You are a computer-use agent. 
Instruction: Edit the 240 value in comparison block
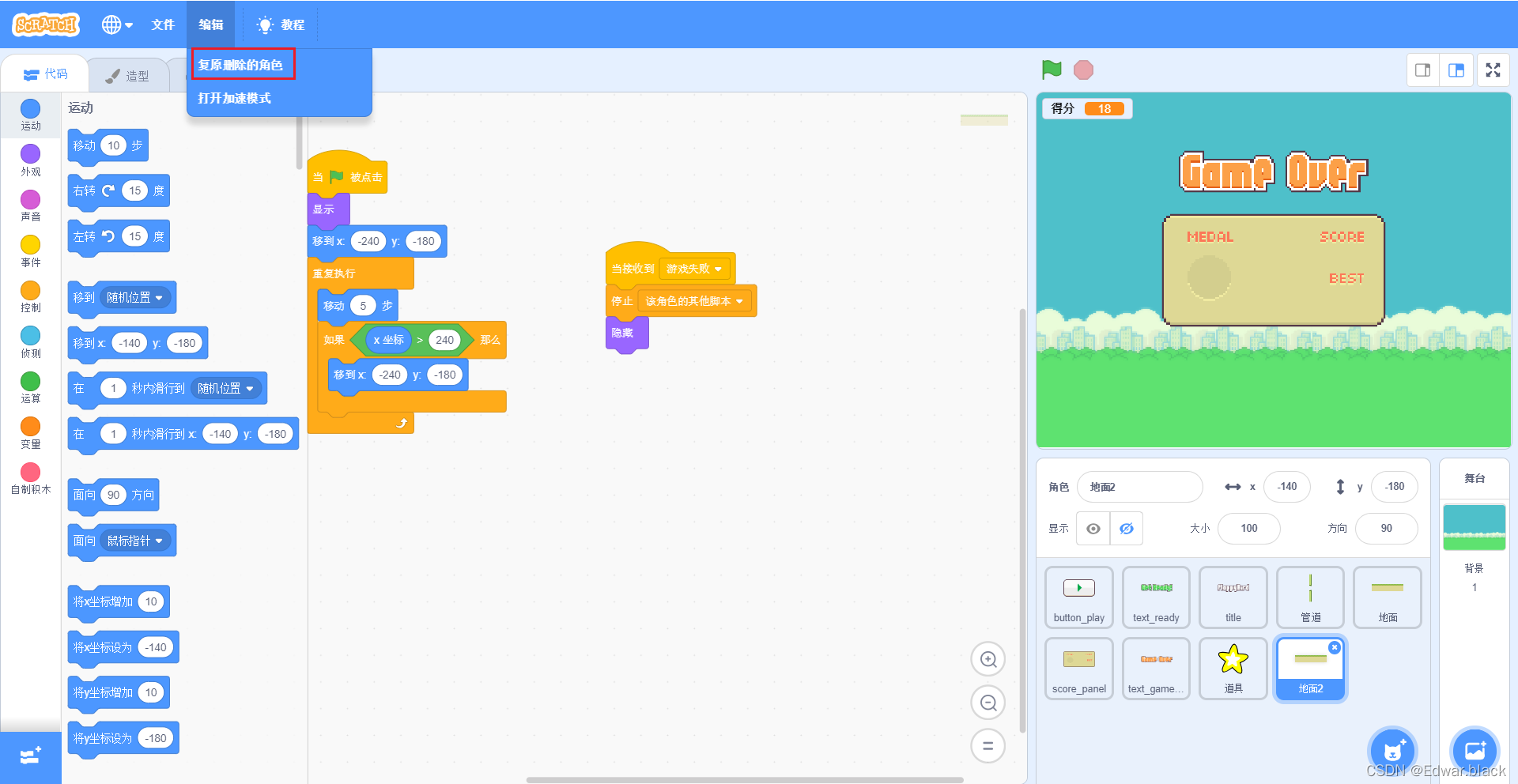coord(445,341)
